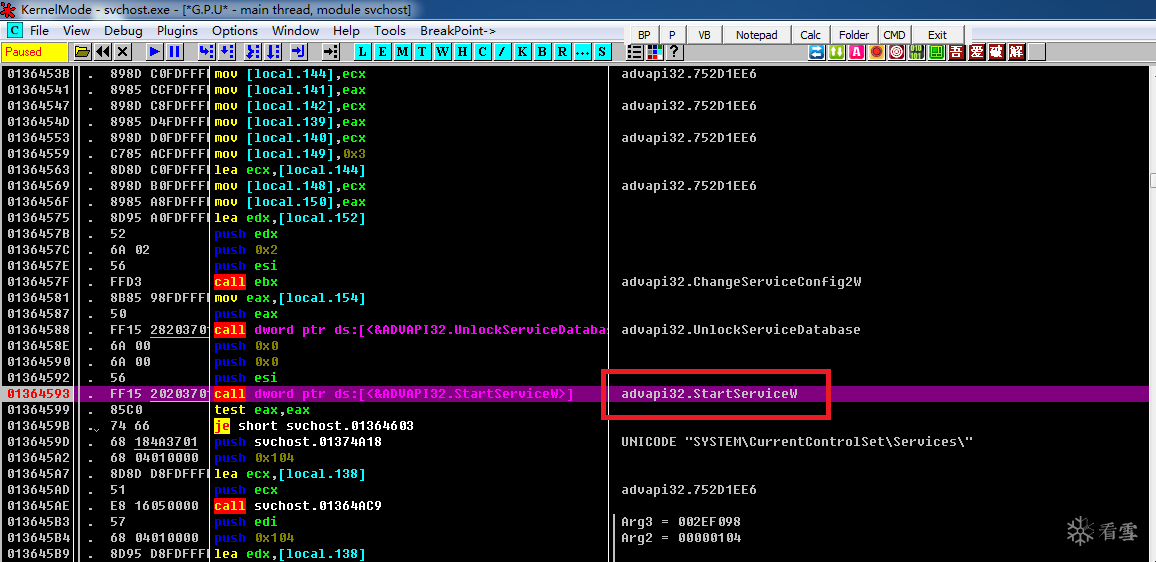Click the pink A plugin icon

click(857, 52)
